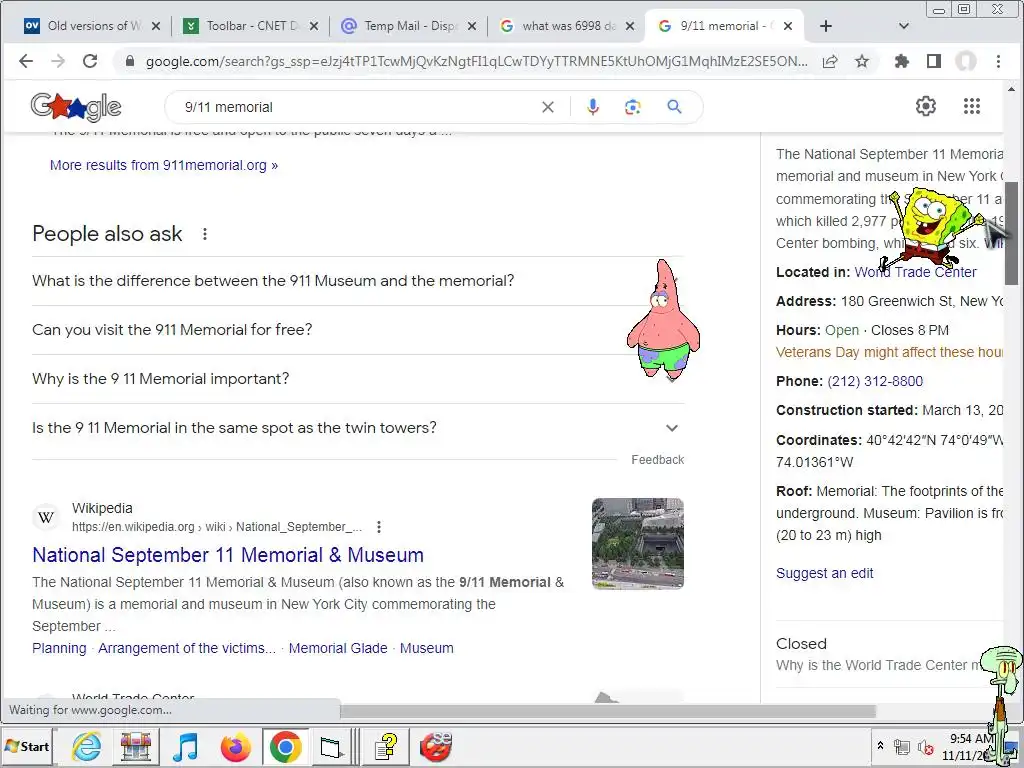The image size is (1024, 768).
Task: Open the Google logo homepage link
Action: [76, 107]
